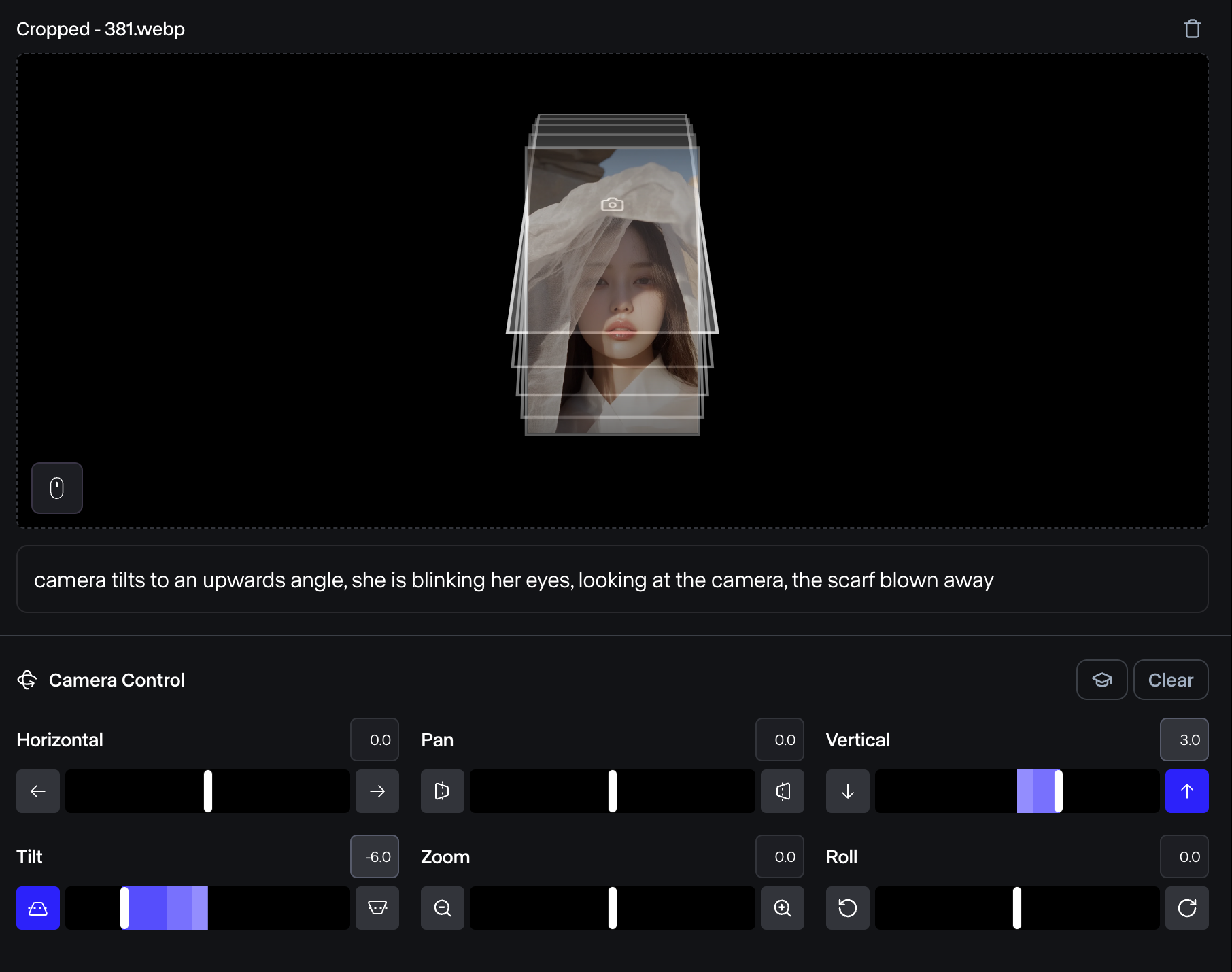1232x972 pixels.
Task: Click the highlighted Tilt down icon button
Action: click(x=38, y=908)
